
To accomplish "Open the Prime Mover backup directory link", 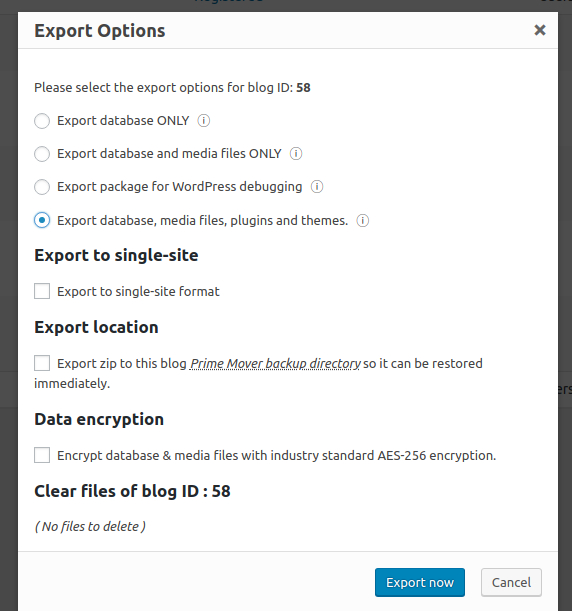I will (275, 364).
